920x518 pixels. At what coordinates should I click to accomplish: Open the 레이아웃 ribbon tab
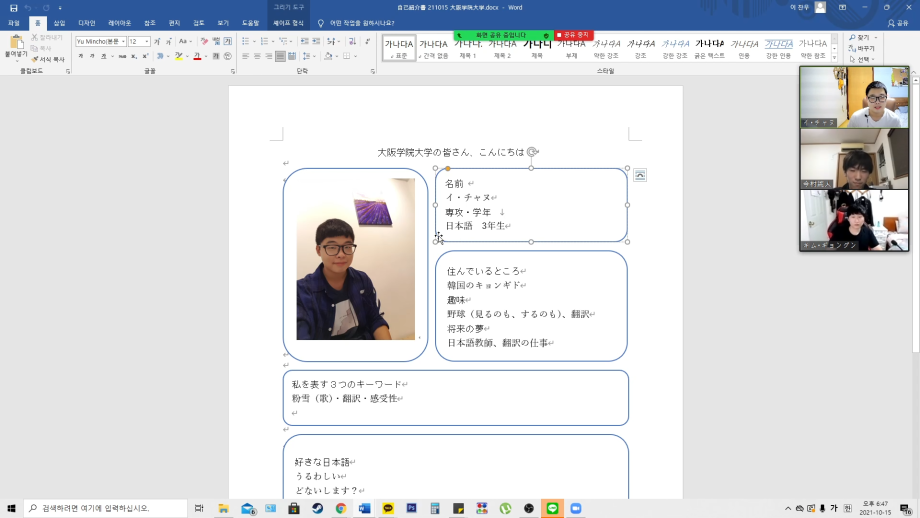(119, 22)
